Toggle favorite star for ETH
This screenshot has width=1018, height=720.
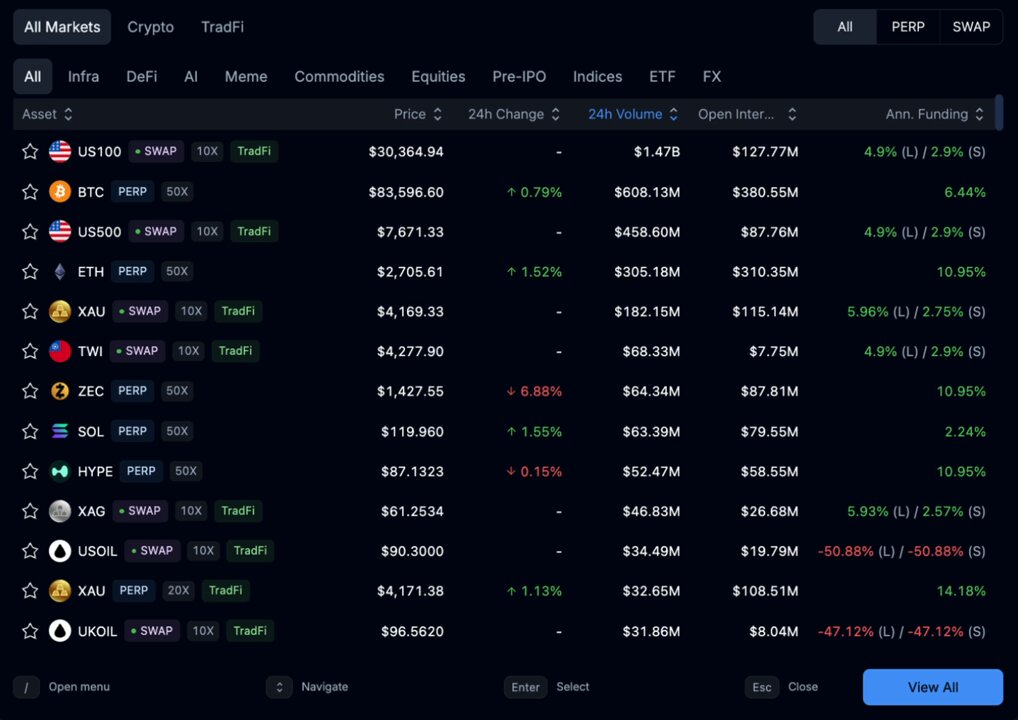tap(30, 271)
